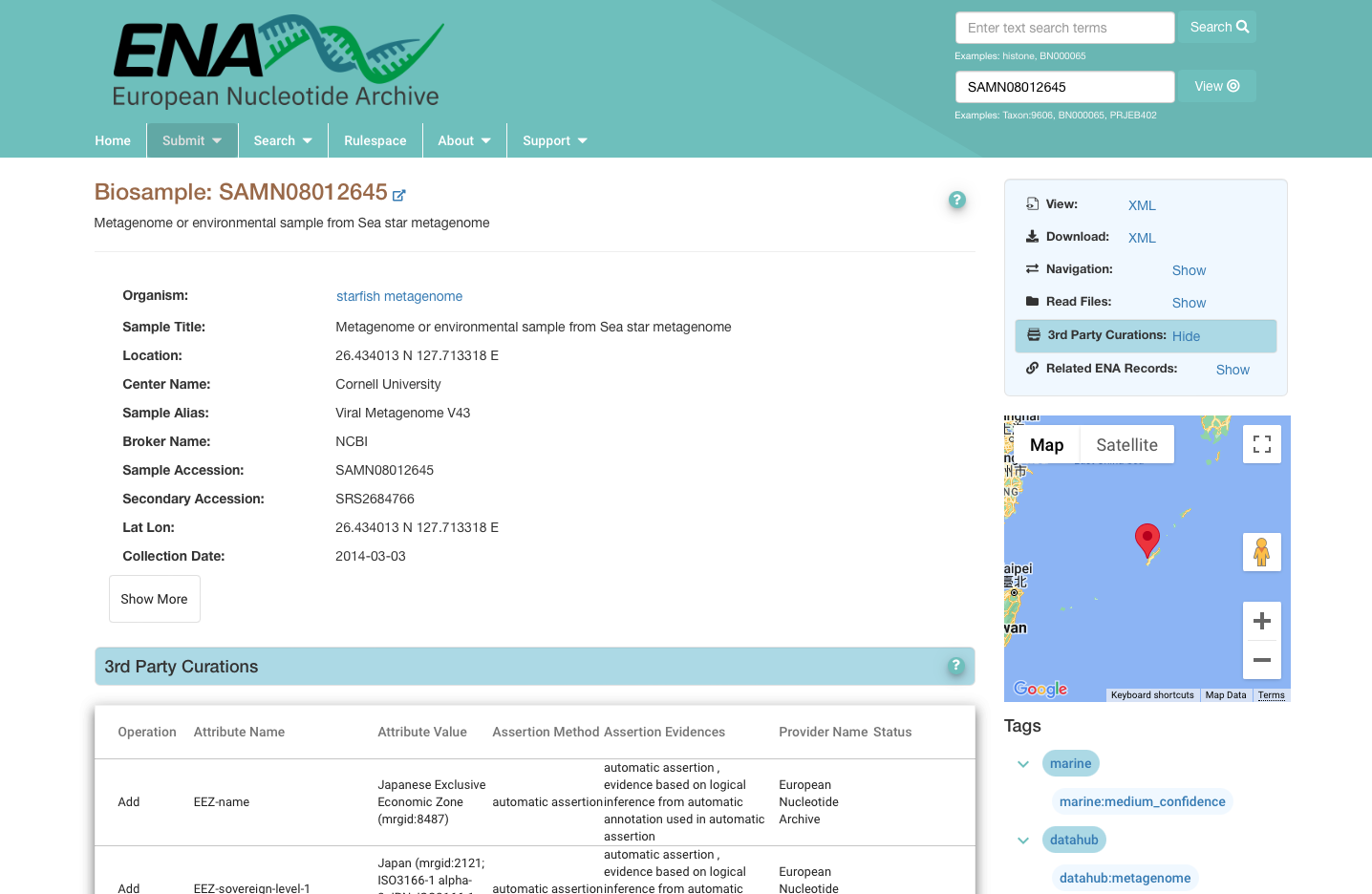Hide the 3rd Party Curations section

tap(1186, 336)
